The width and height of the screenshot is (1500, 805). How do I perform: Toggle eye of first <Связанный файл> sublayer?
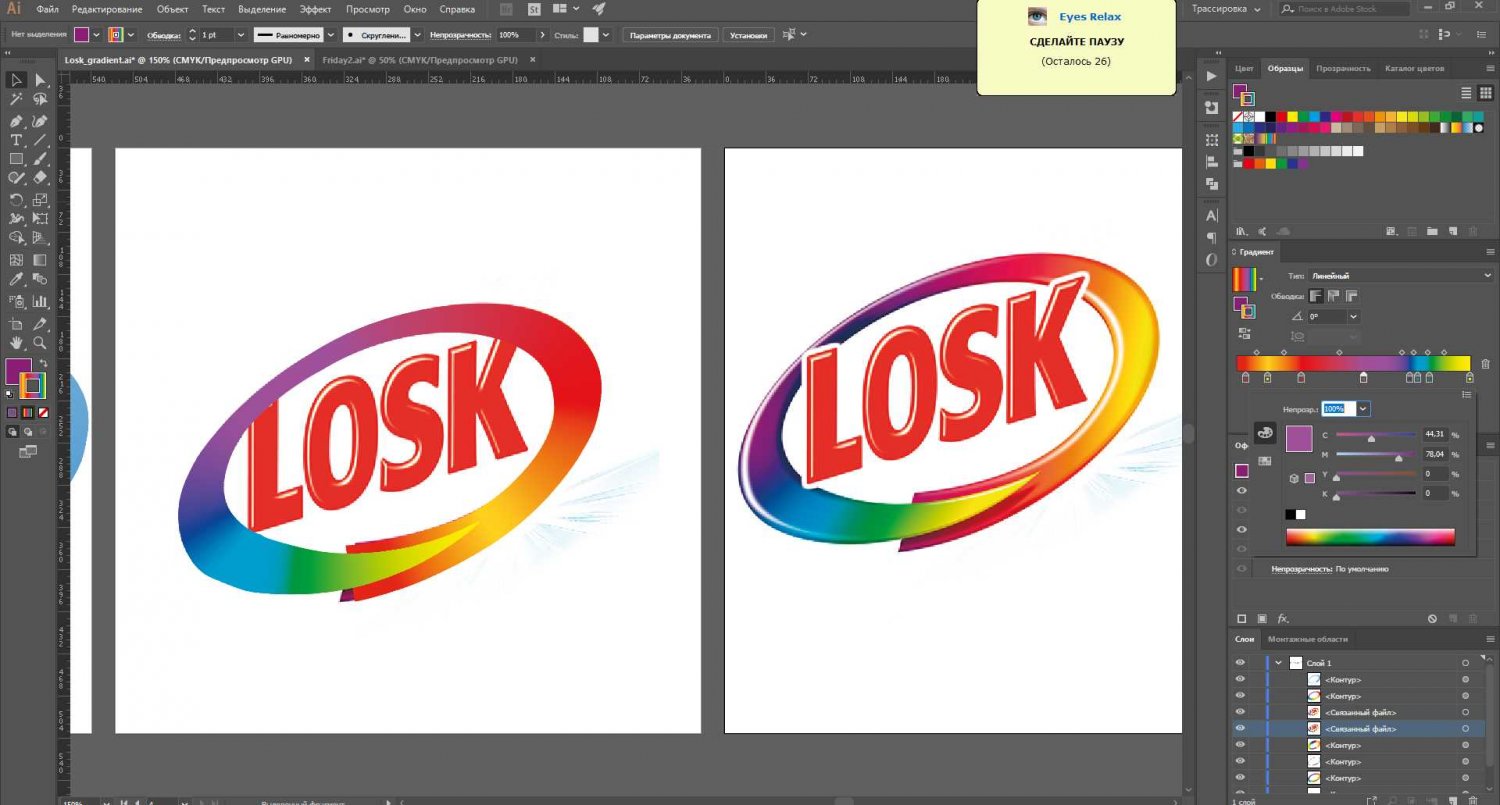[1240, 712]
